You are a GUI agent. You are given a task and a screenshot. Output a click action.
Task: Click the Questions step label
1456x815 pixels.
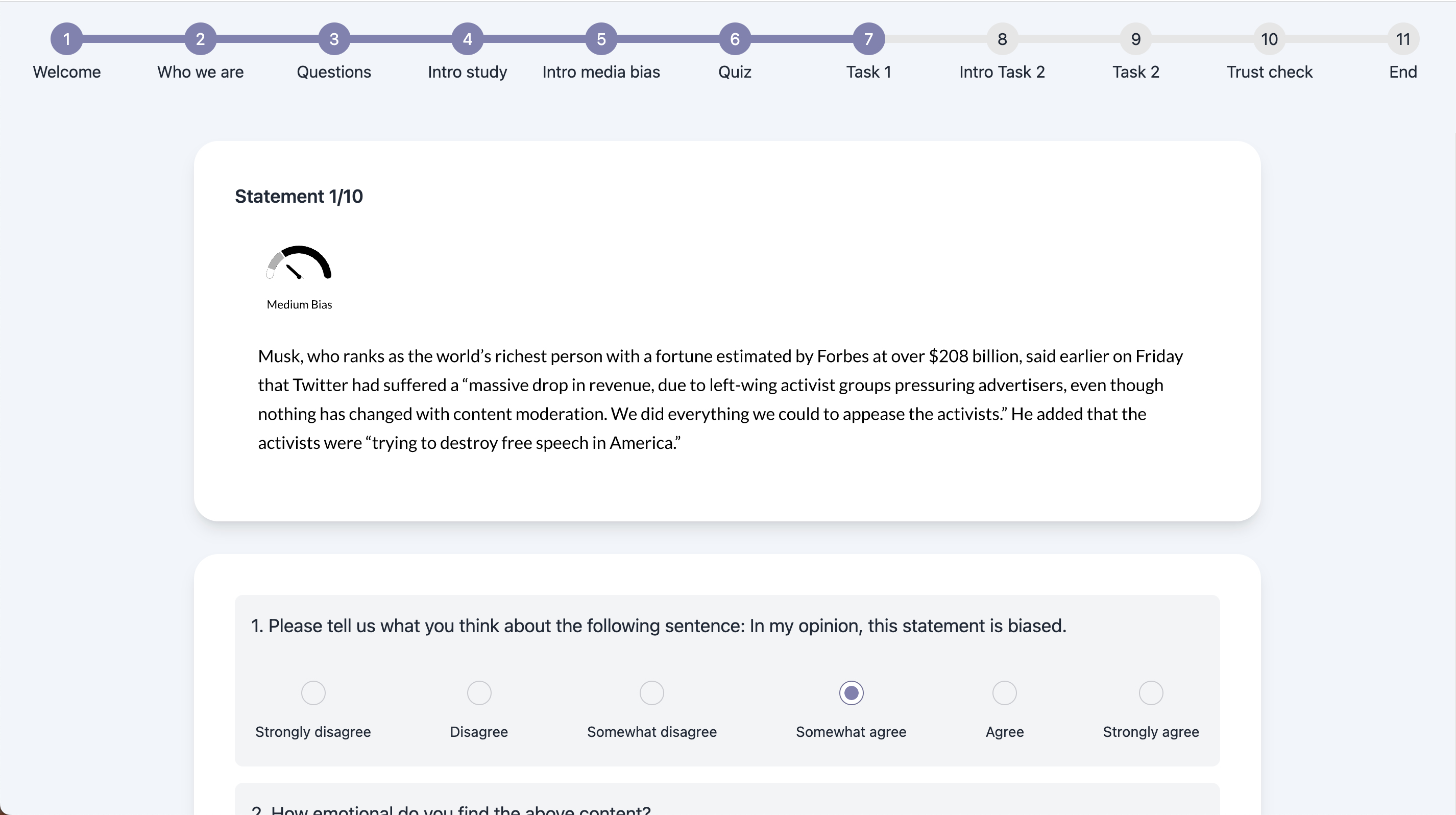click(x=334, y=73)
